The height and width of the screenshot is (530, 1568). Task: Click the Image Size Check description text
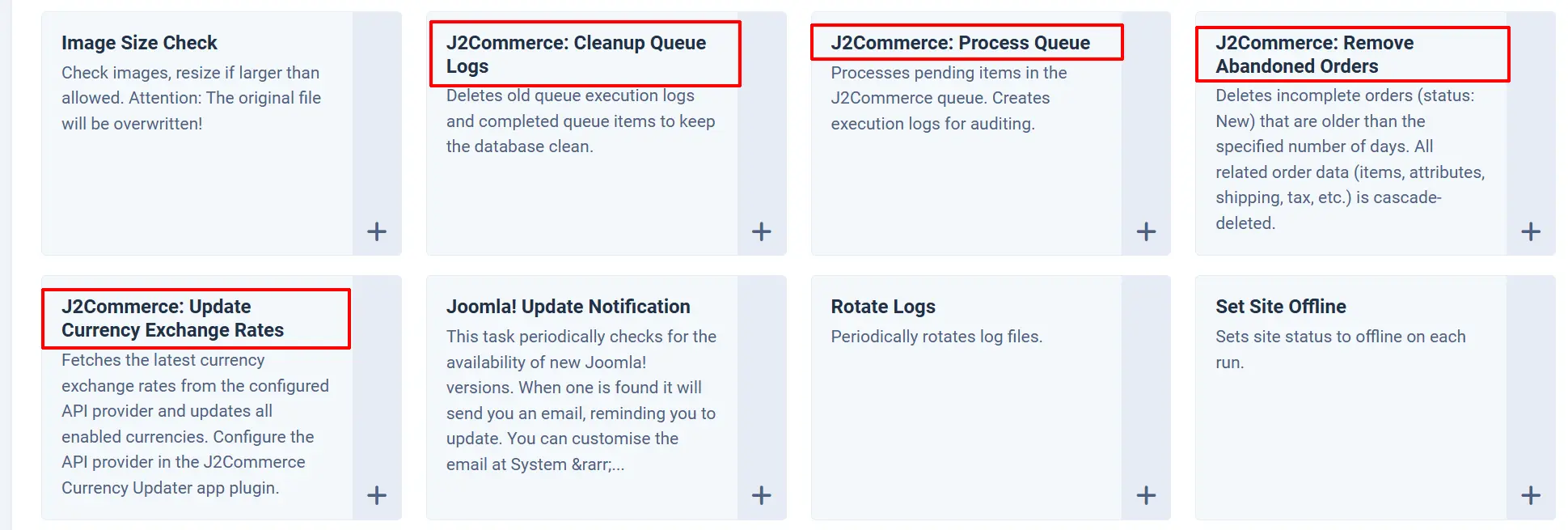point(192,98)
